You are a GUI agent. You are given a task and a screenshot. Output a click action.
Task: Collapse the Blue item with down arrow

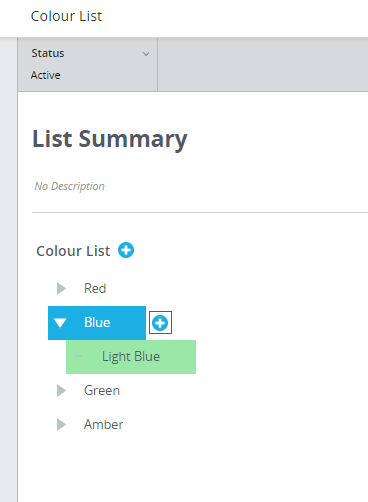point(60,323)
